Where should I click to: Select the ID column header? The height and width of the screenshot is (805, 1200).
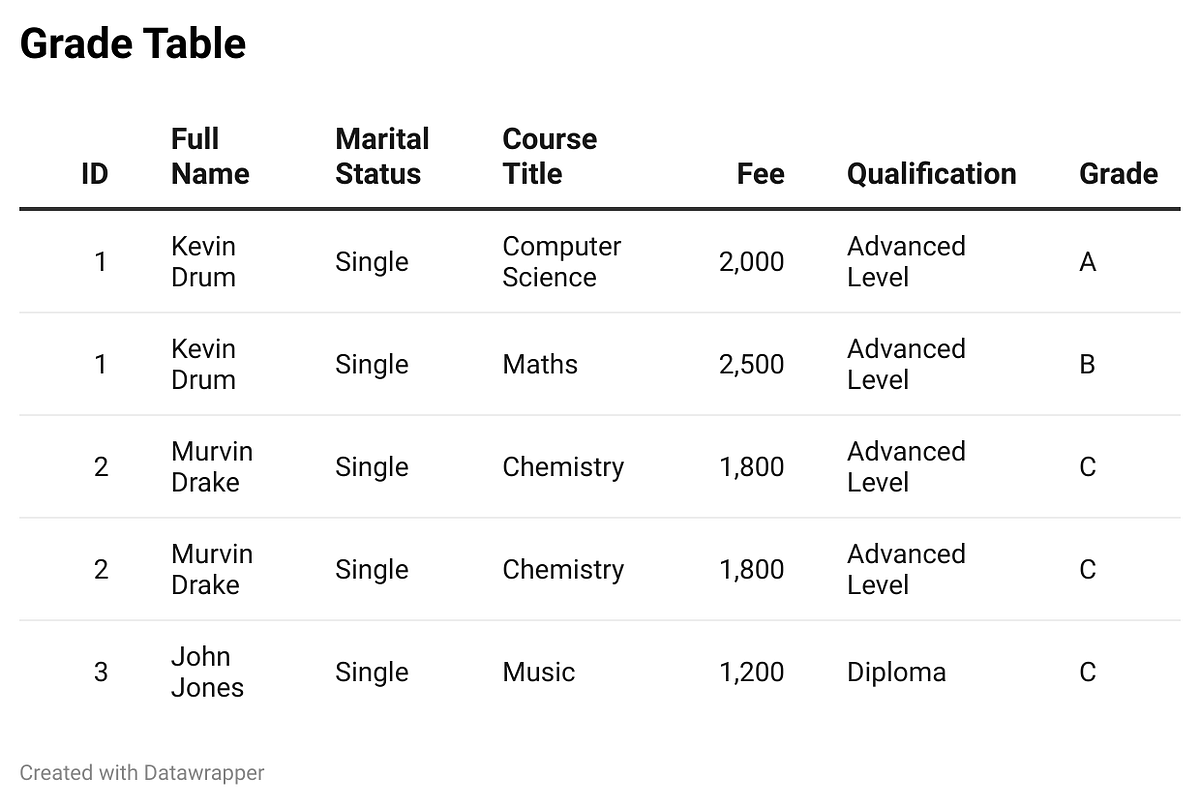click(94, 174)
